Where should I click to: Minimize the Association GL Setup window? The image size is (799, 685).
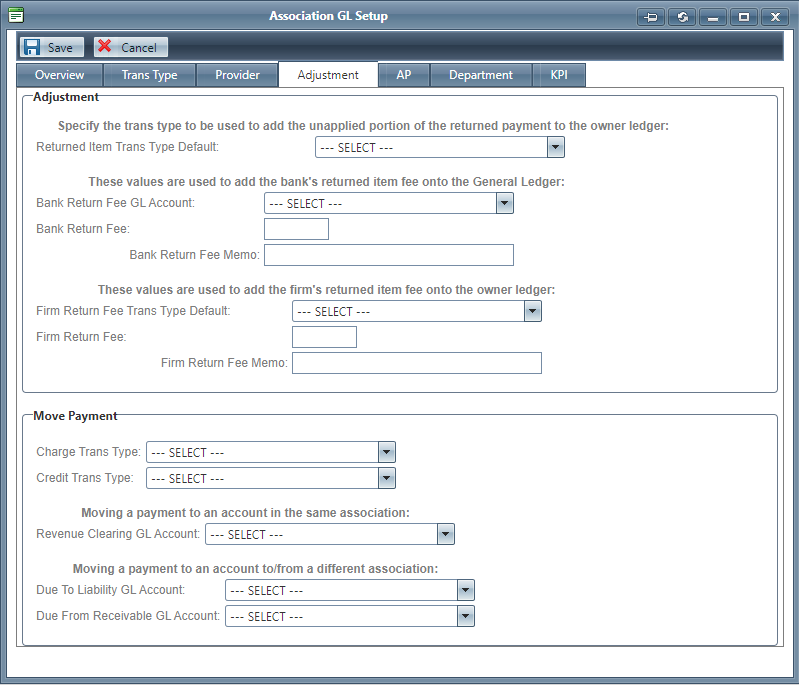point(713,17)
